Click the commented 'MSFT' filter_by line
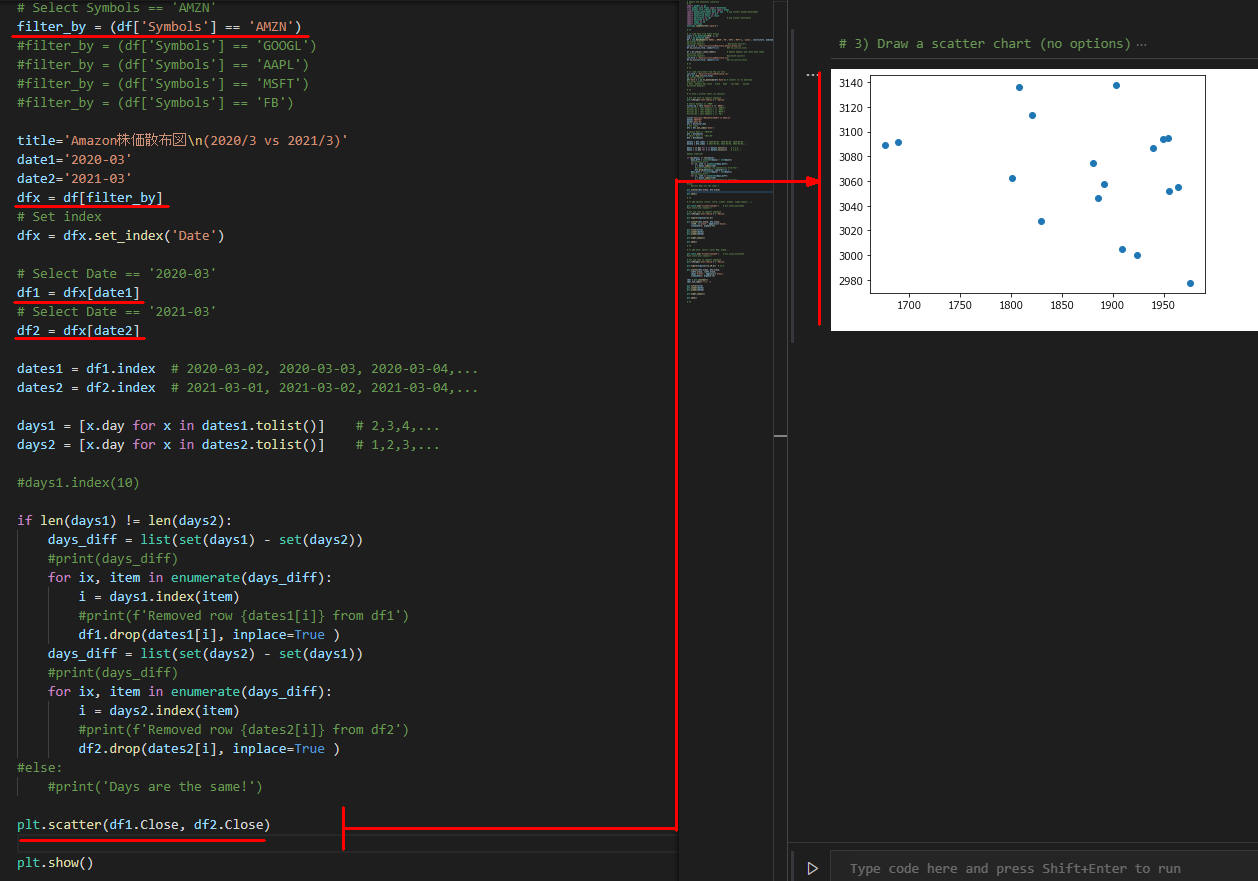1258x881 pixels. click(x=163, y=83)
